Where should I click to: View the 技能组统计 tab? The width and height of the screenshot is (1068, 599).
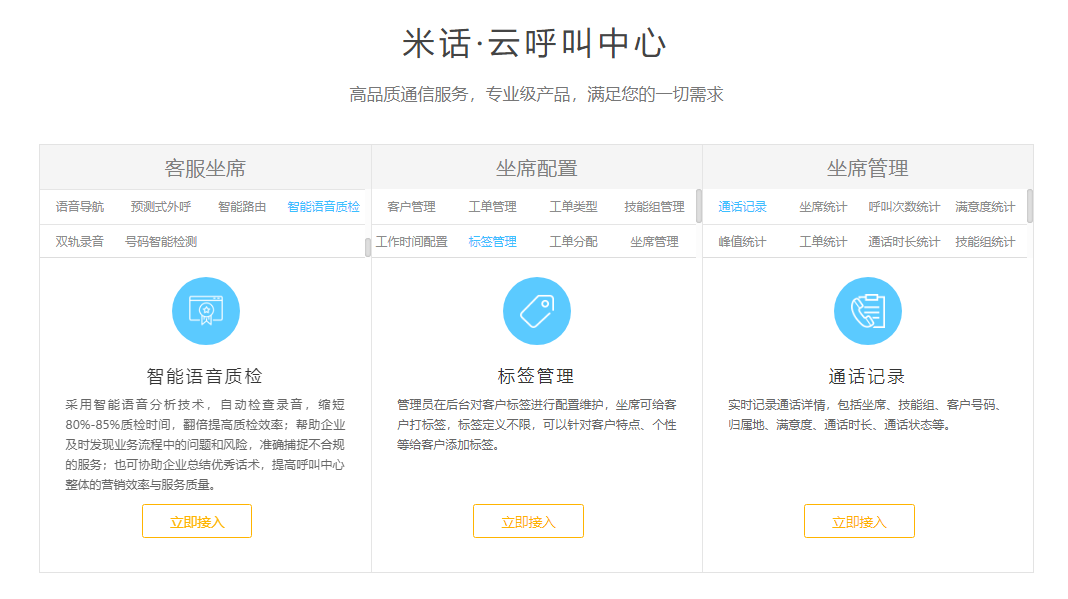coord(985,241)
